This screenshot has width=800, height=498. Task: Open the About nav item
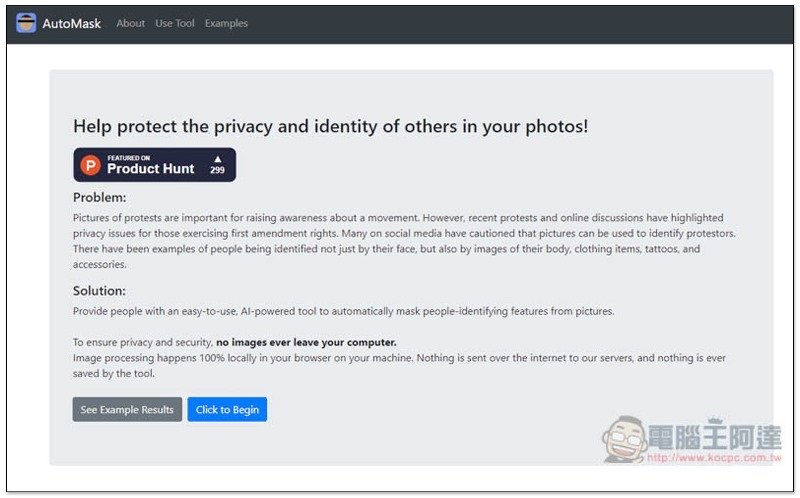click(131, 23)
